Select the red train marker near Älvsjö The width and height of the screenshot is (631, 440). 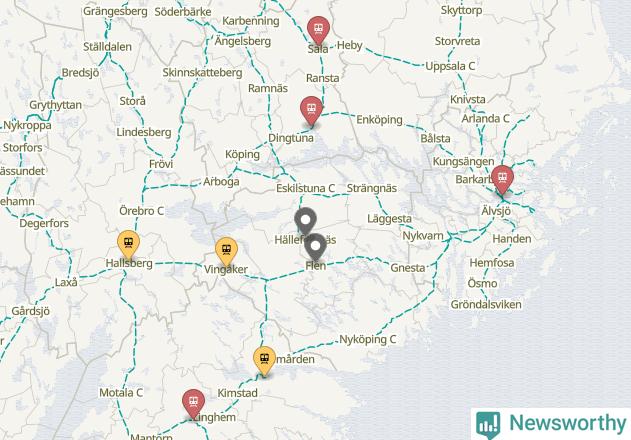502,178
